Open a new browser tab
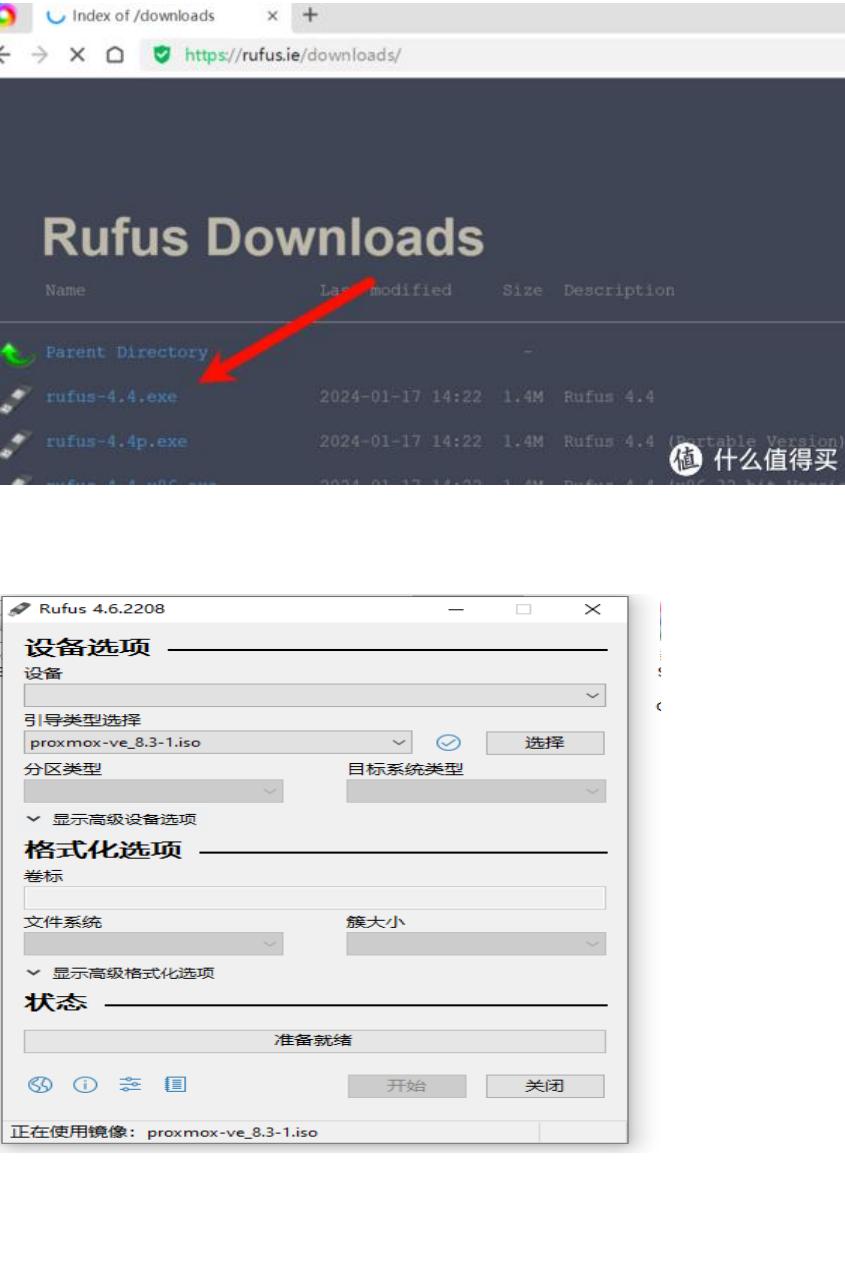The image size is (845, 1276). tap(310, 15)
